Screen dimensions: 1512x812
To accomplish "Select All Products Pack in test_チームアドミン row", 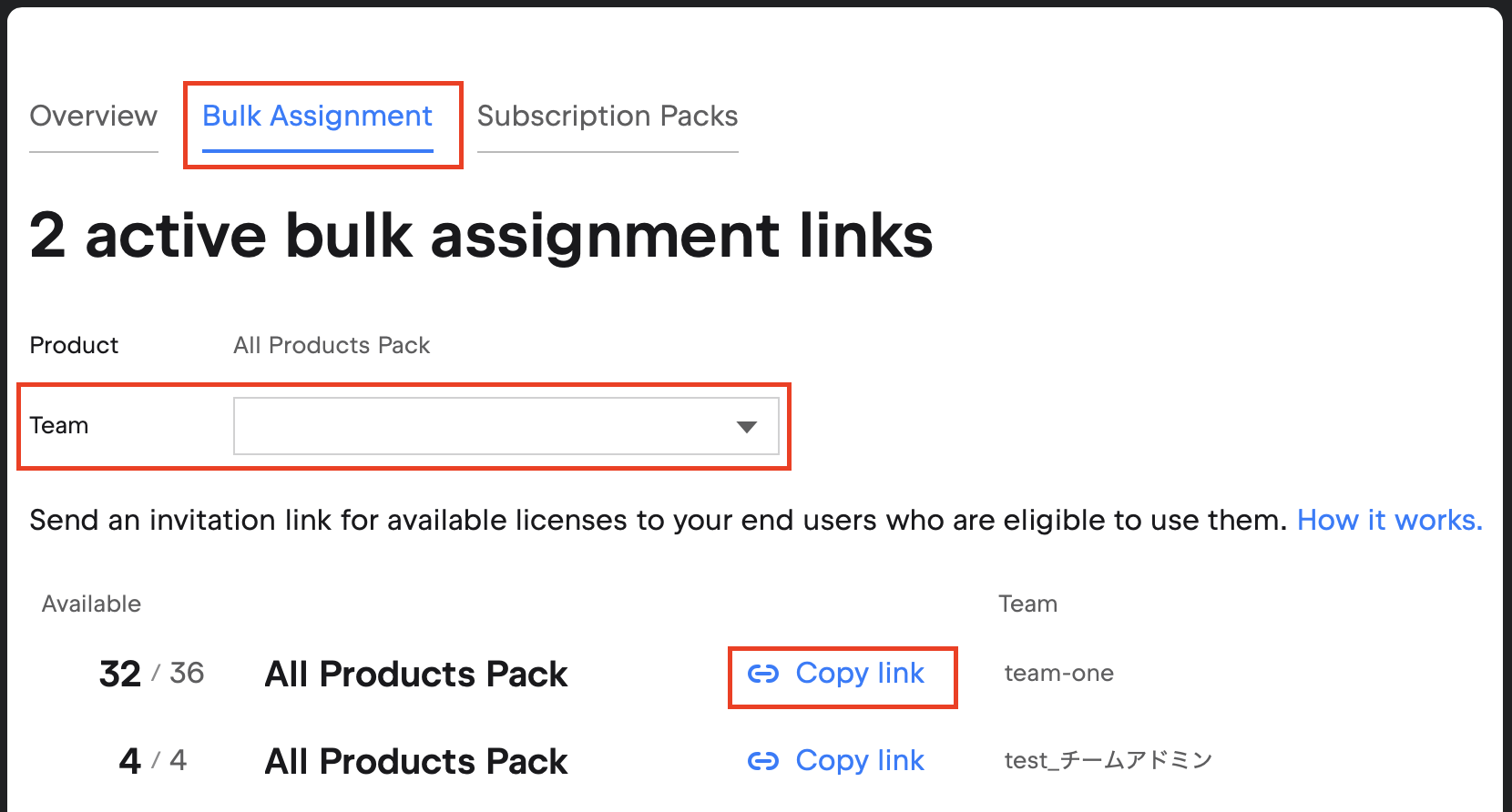I will [415, 762].
